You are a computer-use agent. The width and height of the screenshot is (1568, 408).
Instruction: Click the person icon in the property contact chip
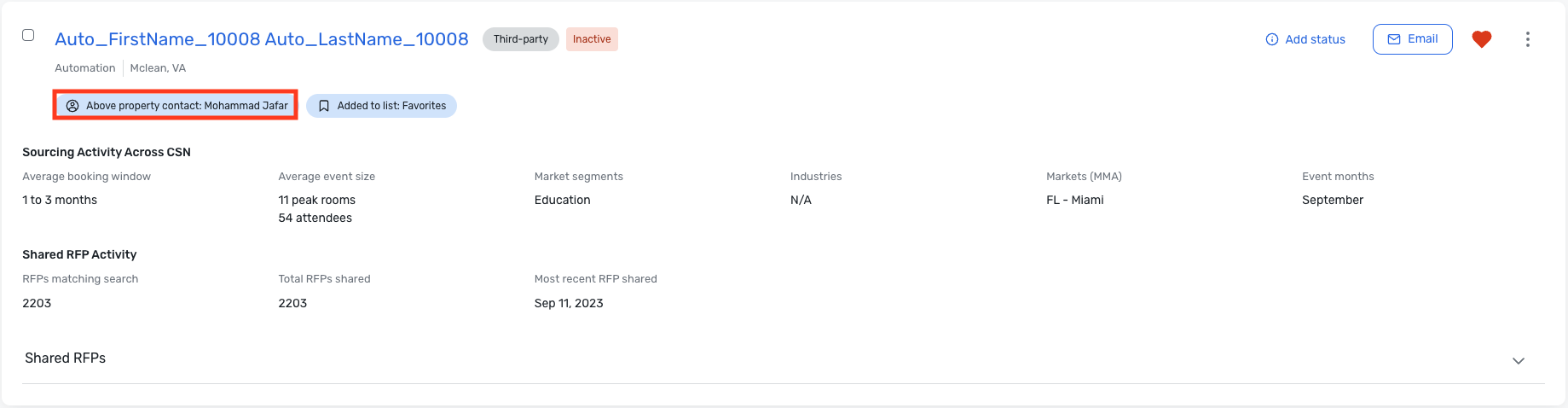click(72, 106)
